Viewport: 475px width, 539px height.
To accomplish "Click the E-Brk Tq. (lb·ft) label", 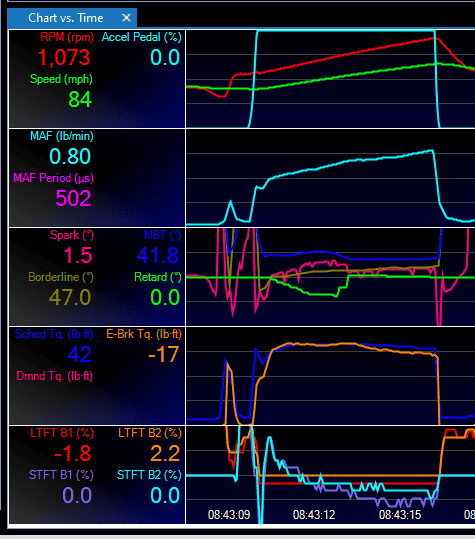I will [144, 334].
